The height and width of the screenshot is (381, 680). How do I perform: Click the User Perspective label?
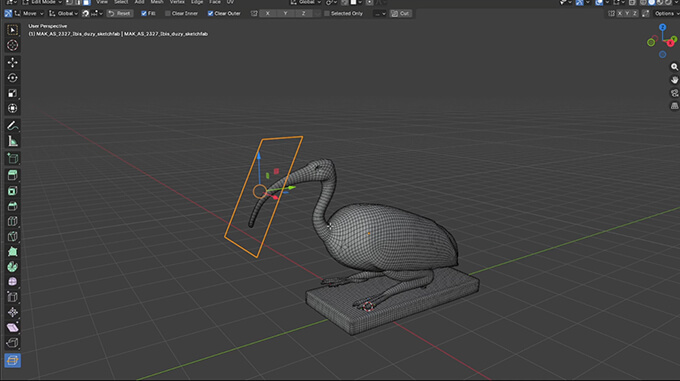(x=48, y=26)
